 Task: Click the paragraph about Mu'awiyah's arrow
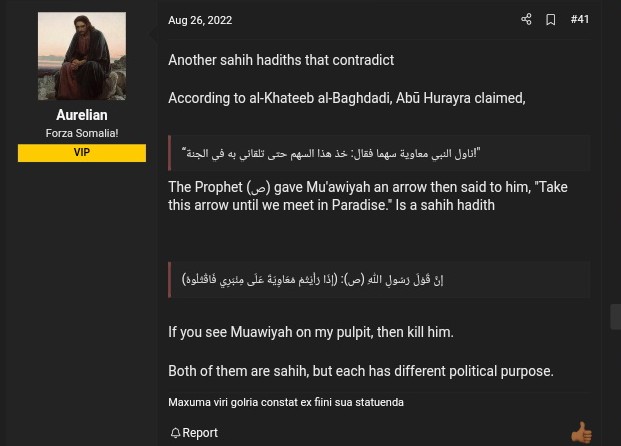point(367,196)
